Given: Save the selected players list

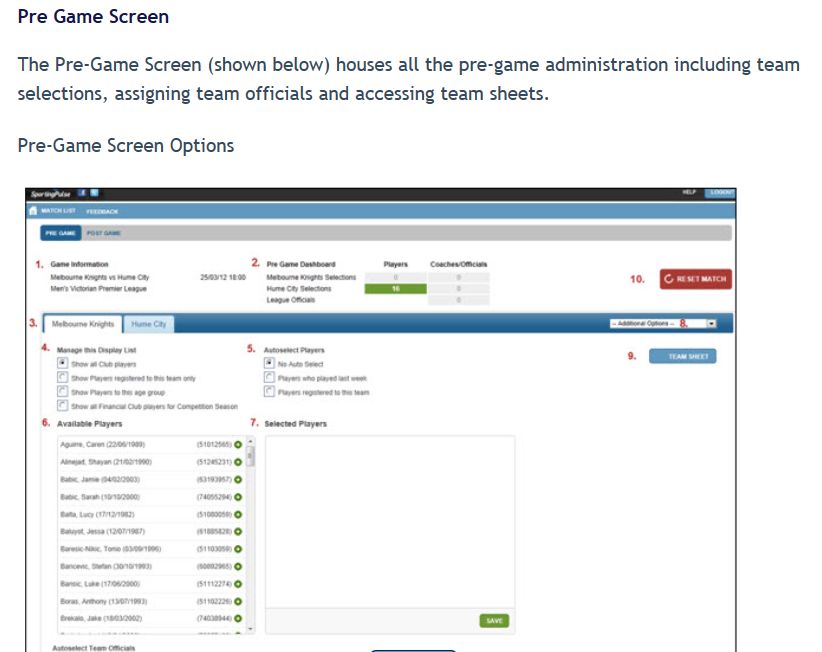Looking at the screenshot, I should [494, 620].
